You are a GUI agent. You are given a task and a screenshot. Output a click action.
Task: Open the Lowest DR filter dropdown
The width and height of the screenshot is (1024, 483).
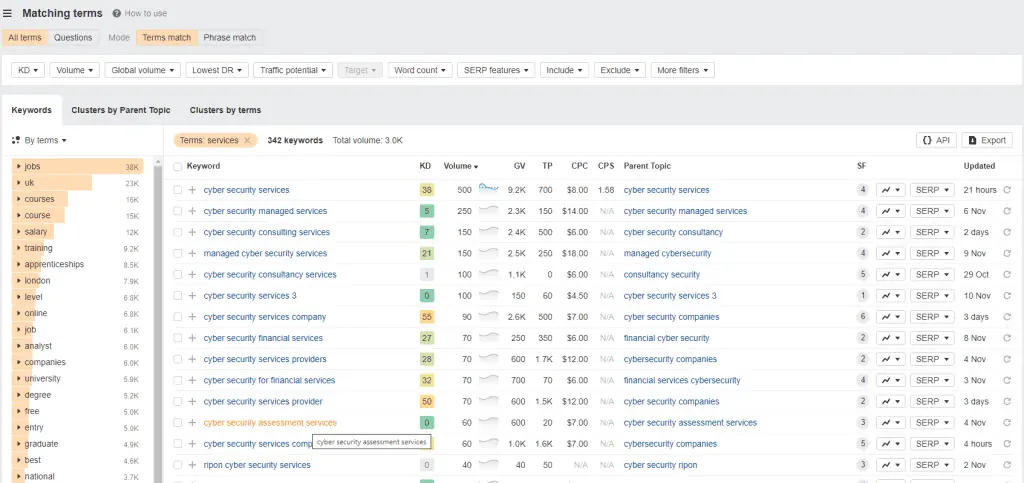click(217, 70)
